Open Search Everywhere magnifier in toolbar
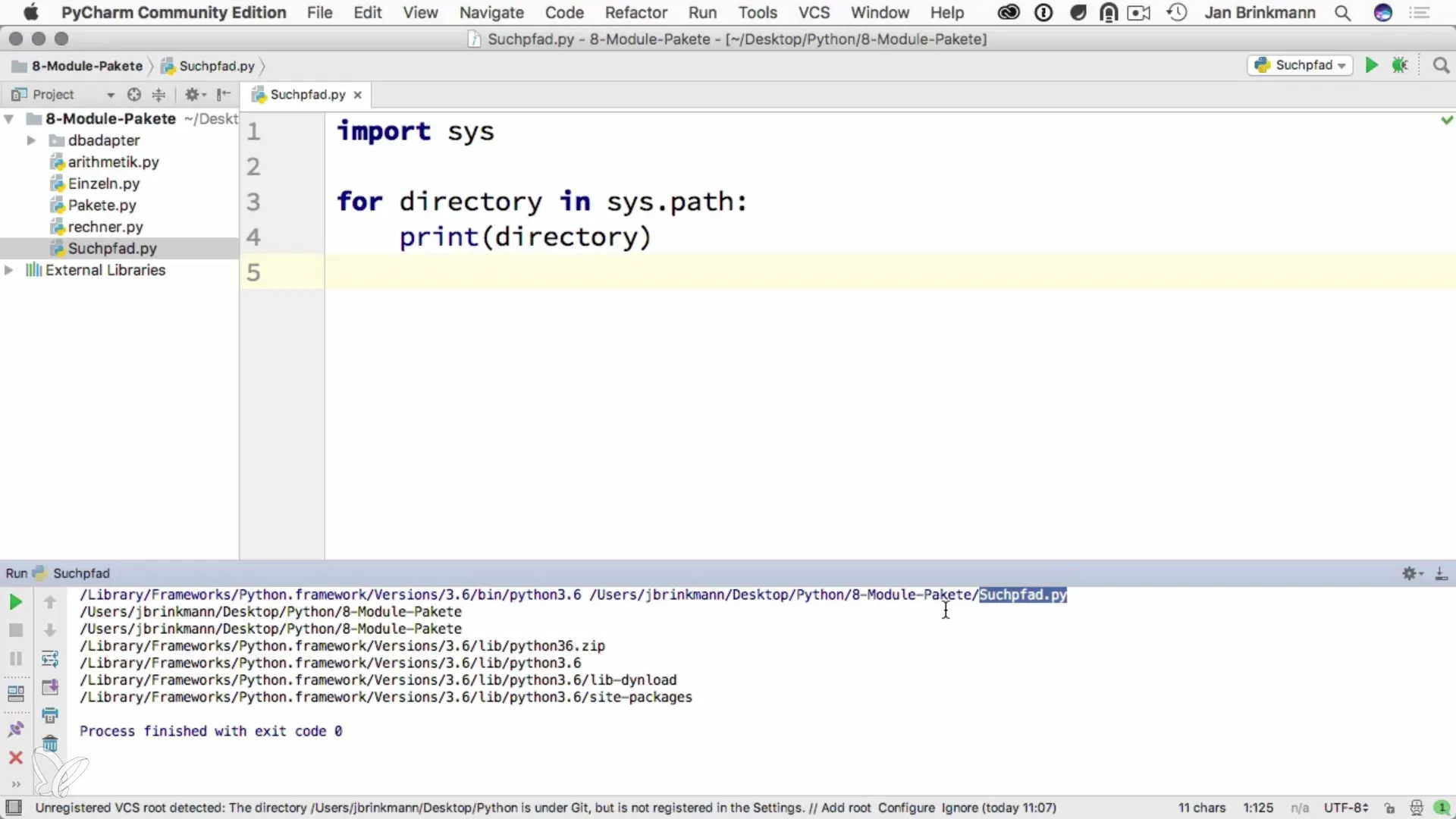The width and height of the screenshot is (1456, 819). click(x=1441, y=65)
